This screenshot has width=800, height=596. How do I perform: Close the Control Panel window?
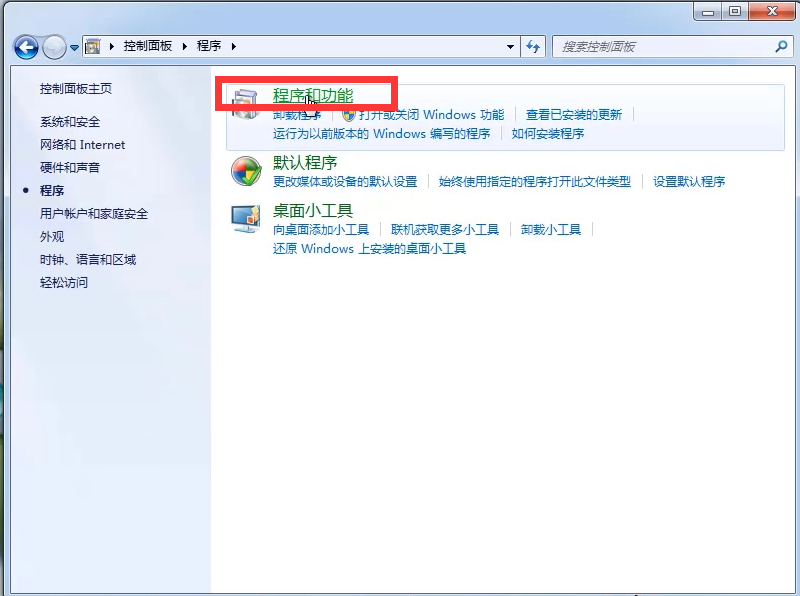click(x=772, y=11)
